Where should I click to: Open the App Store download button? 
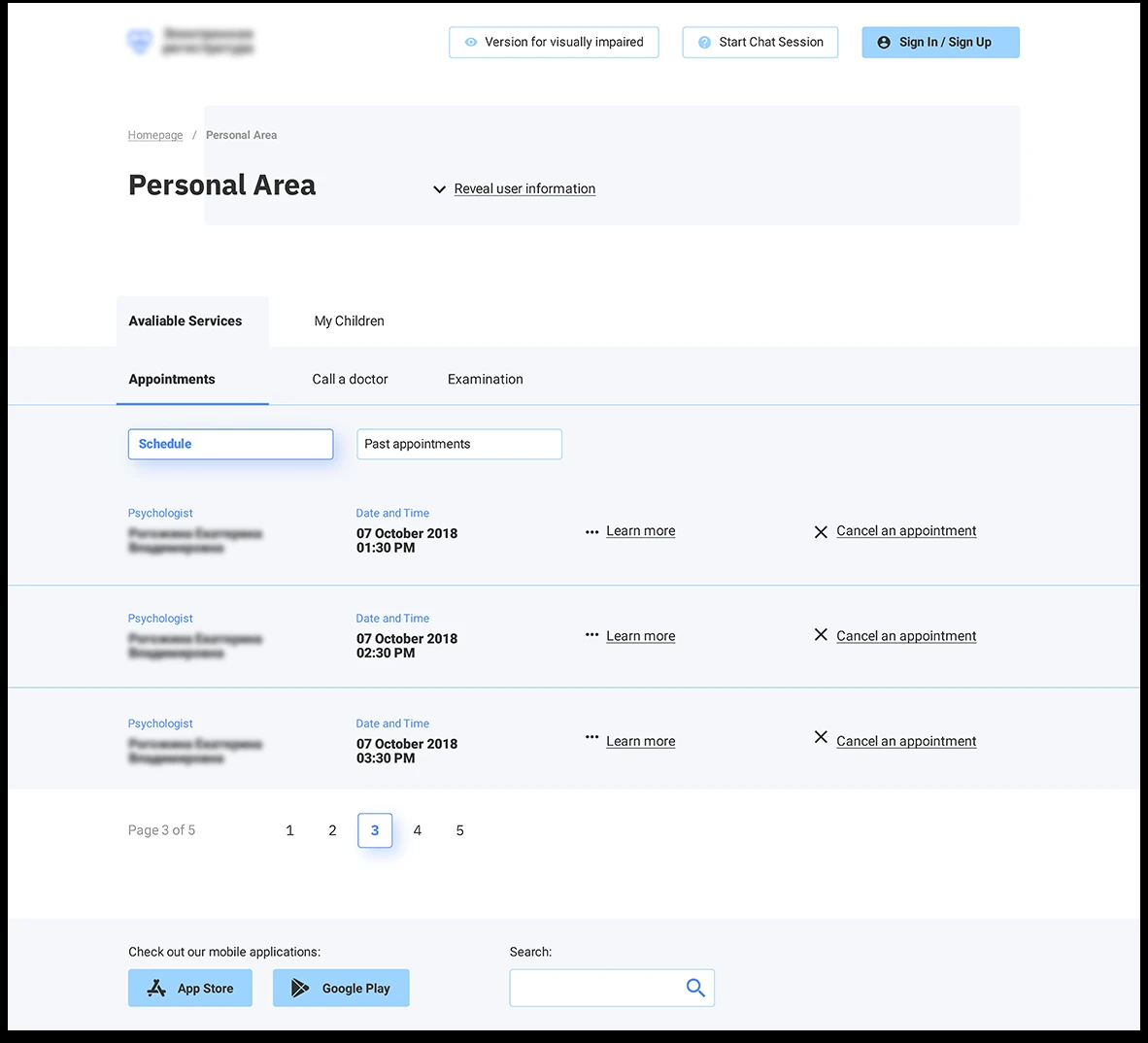(190, 988)
